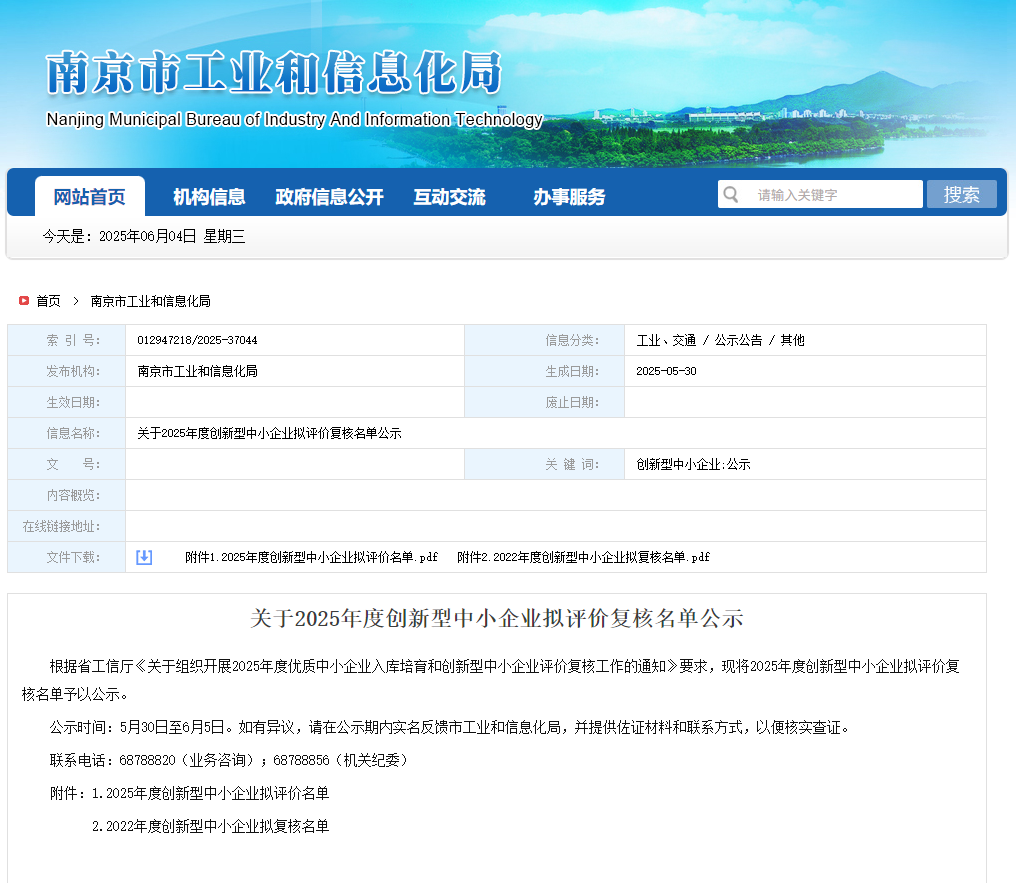Download 附件2 2022年度拟复核名单 PDF

coord(583,557)
